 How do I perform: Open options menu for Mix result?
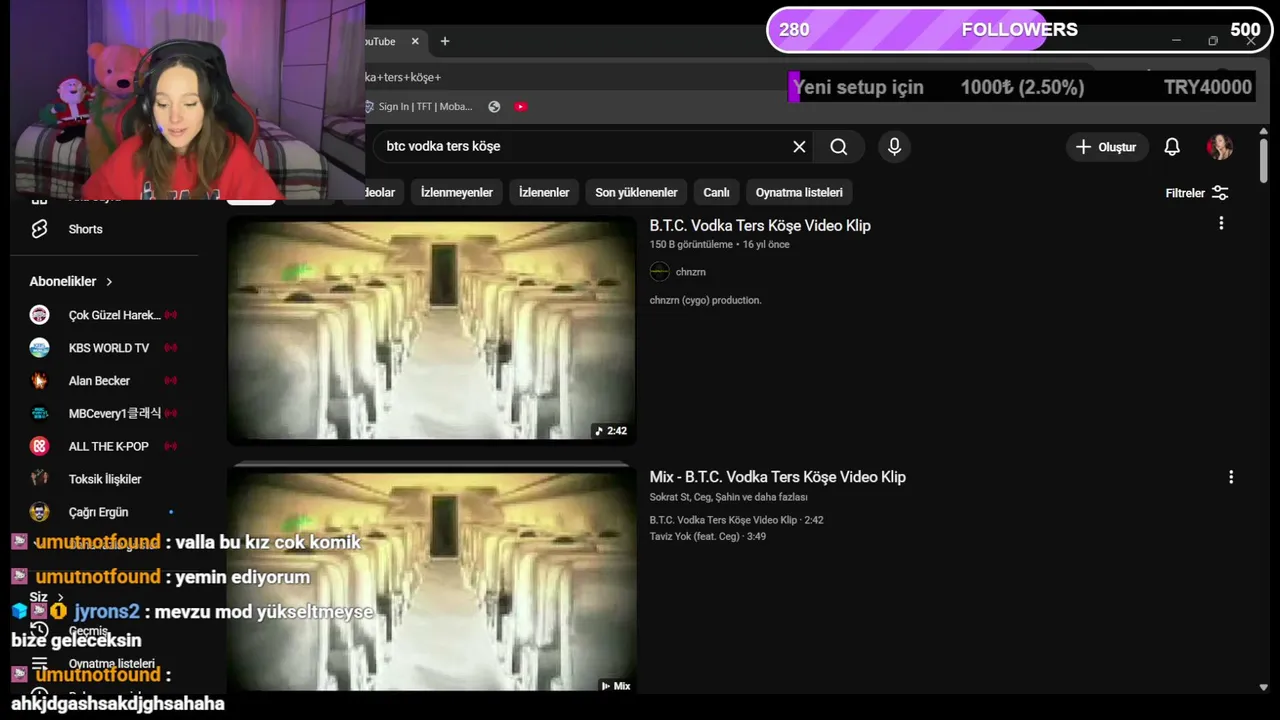[x=1231, y=477]
